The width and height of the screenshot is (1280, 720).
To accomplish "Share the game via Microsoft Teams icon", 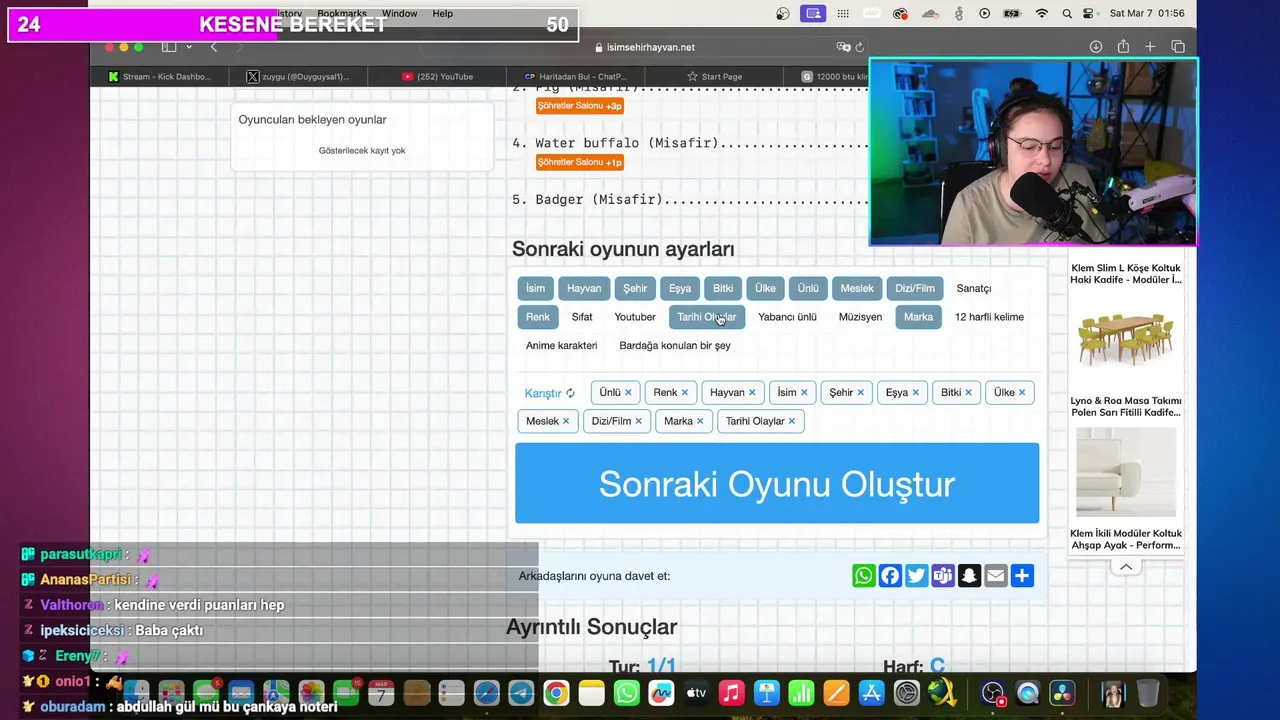I will (x=943, y=576).
